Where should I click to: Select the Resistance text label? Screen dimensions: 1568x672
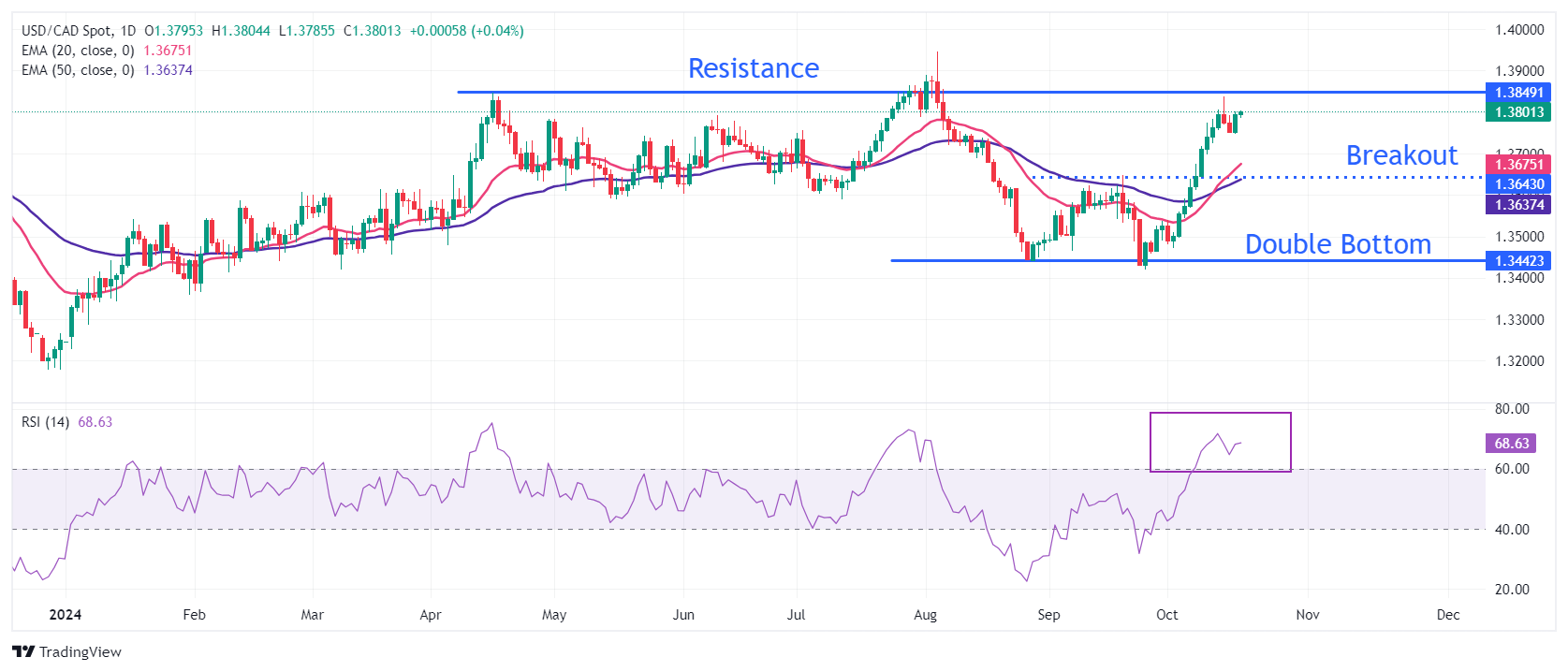753,68
